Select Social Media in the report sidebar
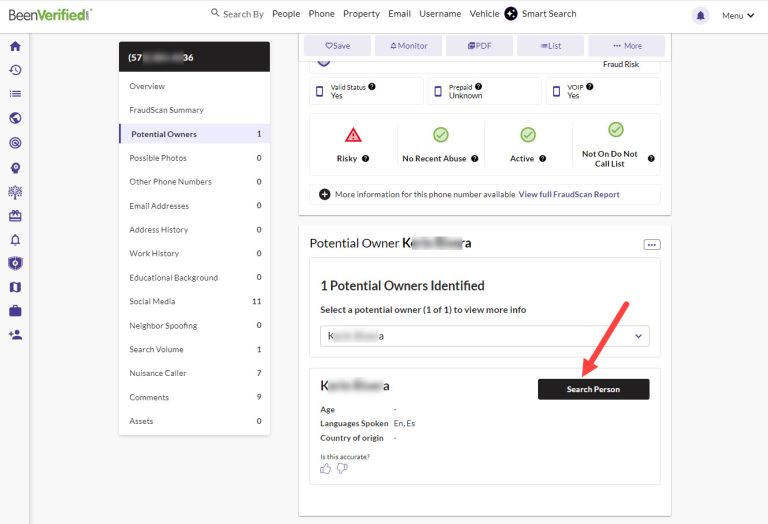 [152, 301]
